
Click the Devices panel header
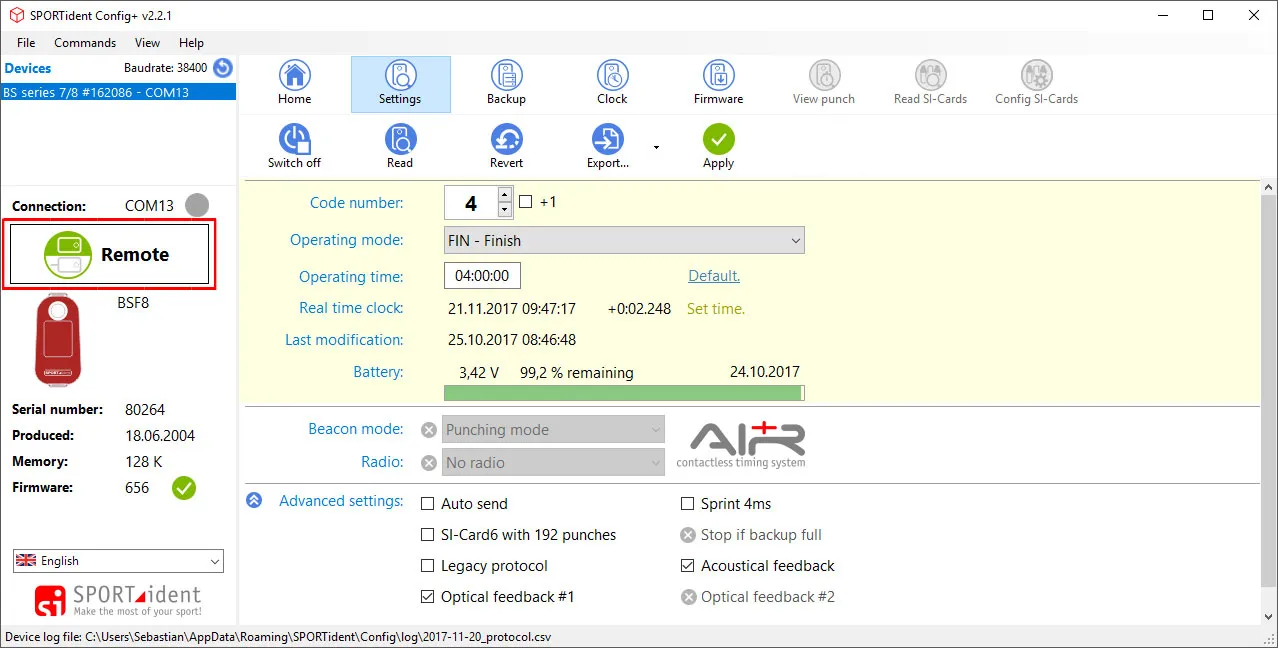[x=28, y=68]
